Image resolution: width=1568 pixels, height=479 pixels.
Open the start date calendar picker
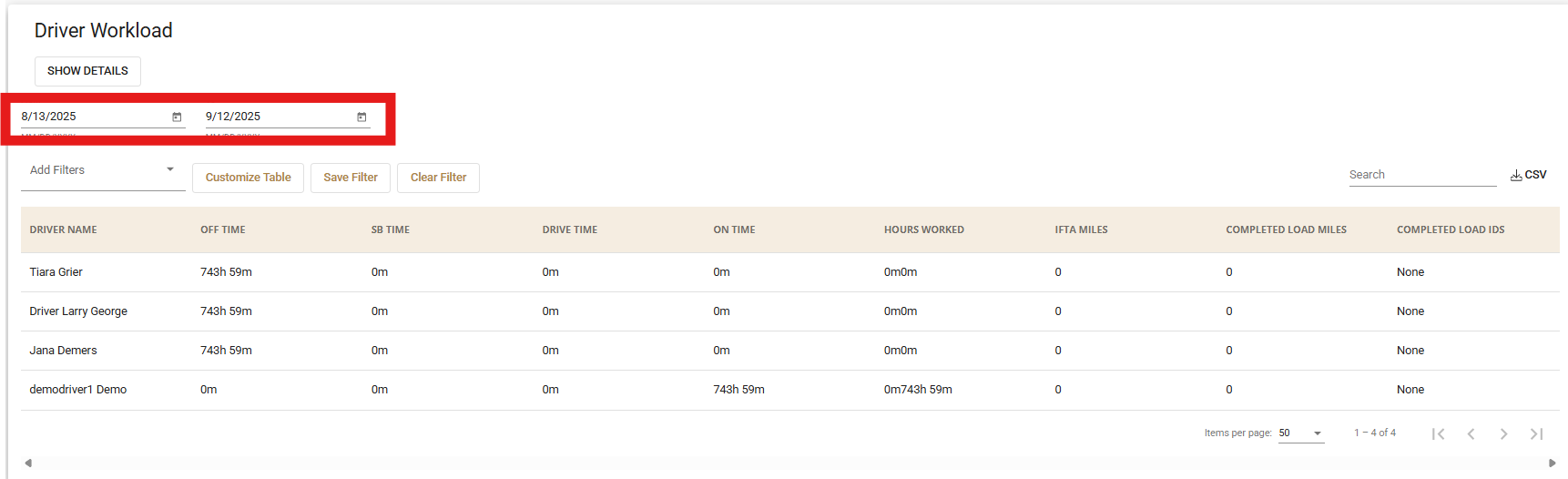(x=177, y=117)
